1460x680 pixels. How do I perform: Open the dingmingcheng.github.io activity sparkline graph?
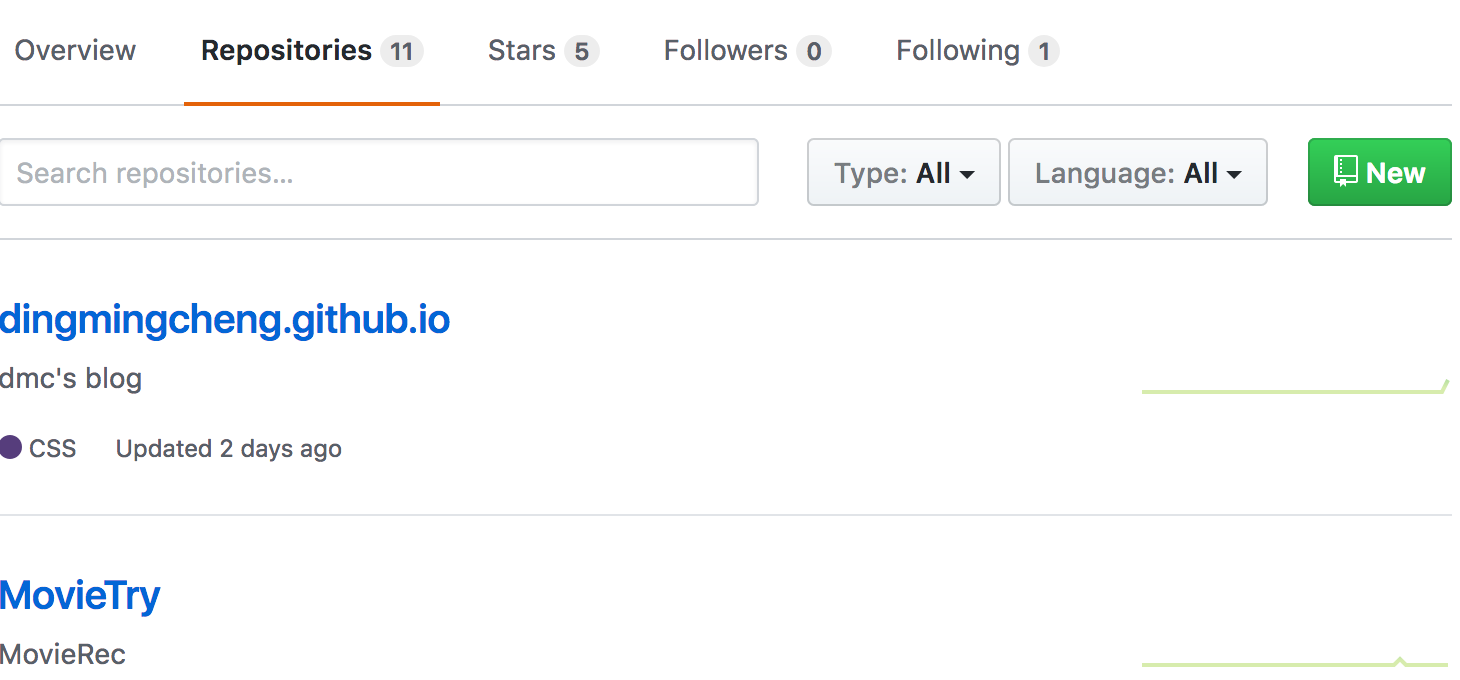(x=1295, y=386)
